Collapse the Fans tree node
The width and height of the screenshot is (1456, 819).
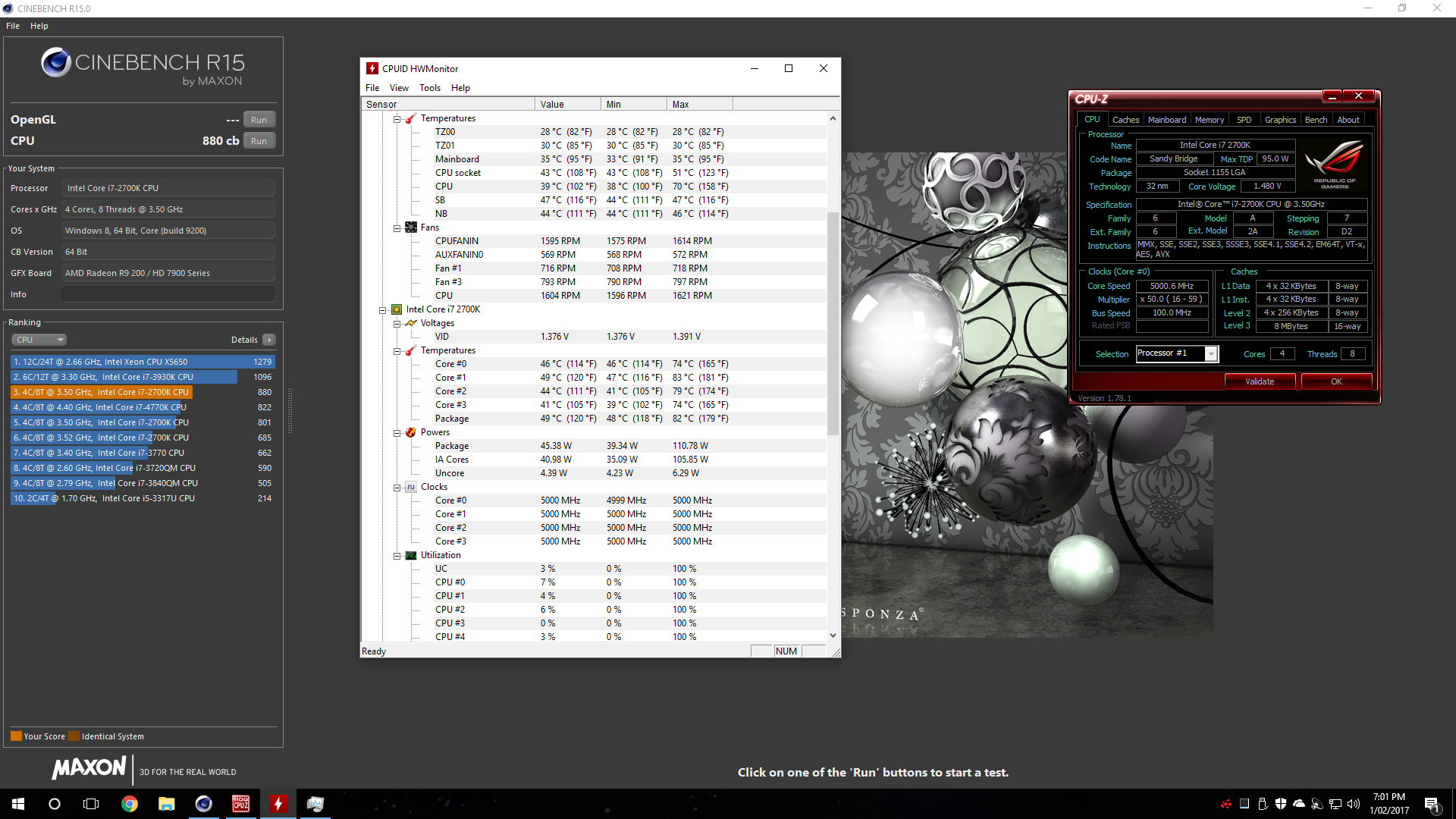(x=397, y=228)
